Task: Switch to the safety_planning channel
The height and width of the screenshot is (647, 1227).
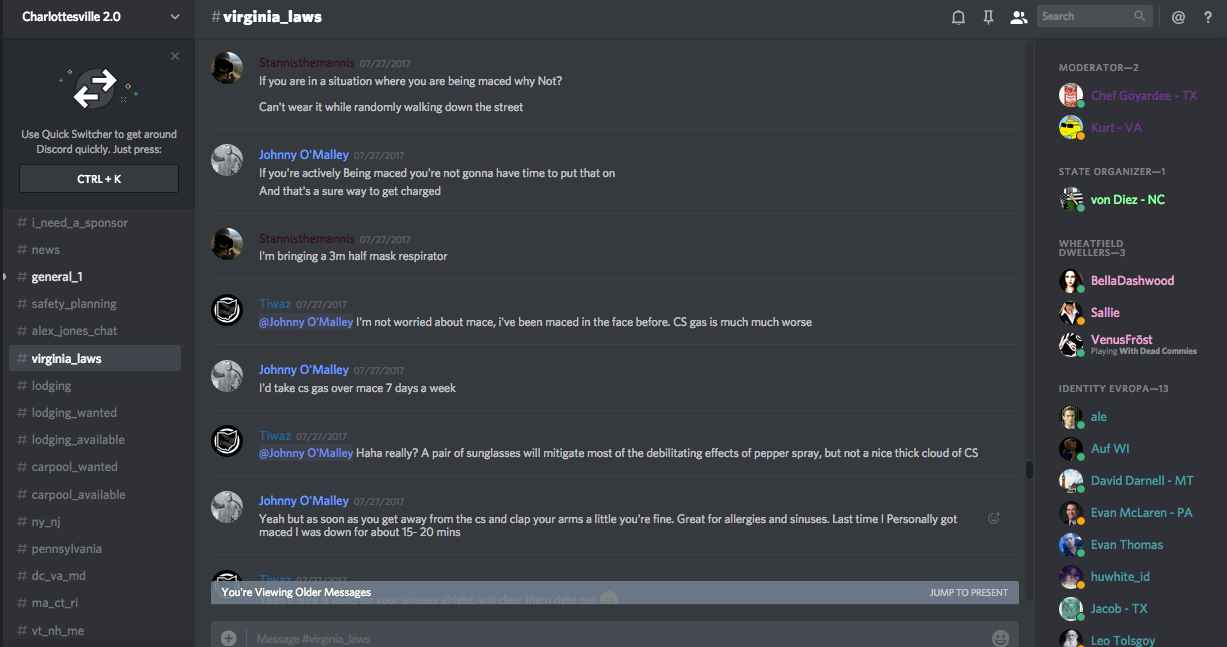Action: tap(74, 304)
